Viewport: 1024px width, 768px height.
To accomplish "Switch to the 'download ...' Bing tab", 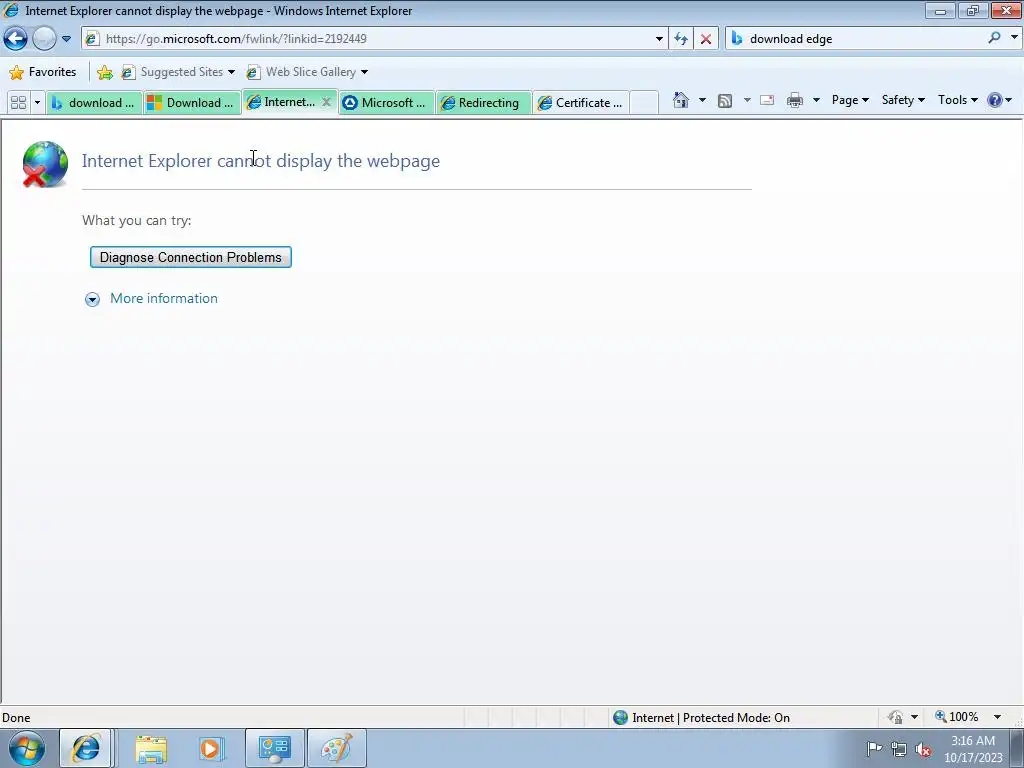I will [x=94, y=103].
